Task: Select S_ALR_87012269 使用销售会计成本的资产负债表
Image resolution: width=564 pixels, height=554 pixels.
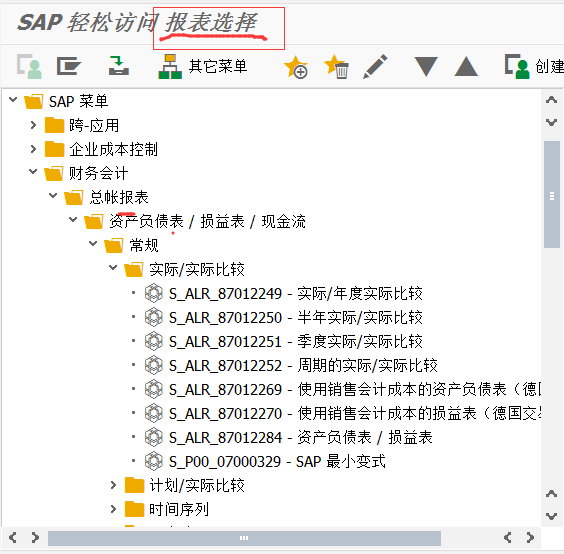Action: point(355,390)
